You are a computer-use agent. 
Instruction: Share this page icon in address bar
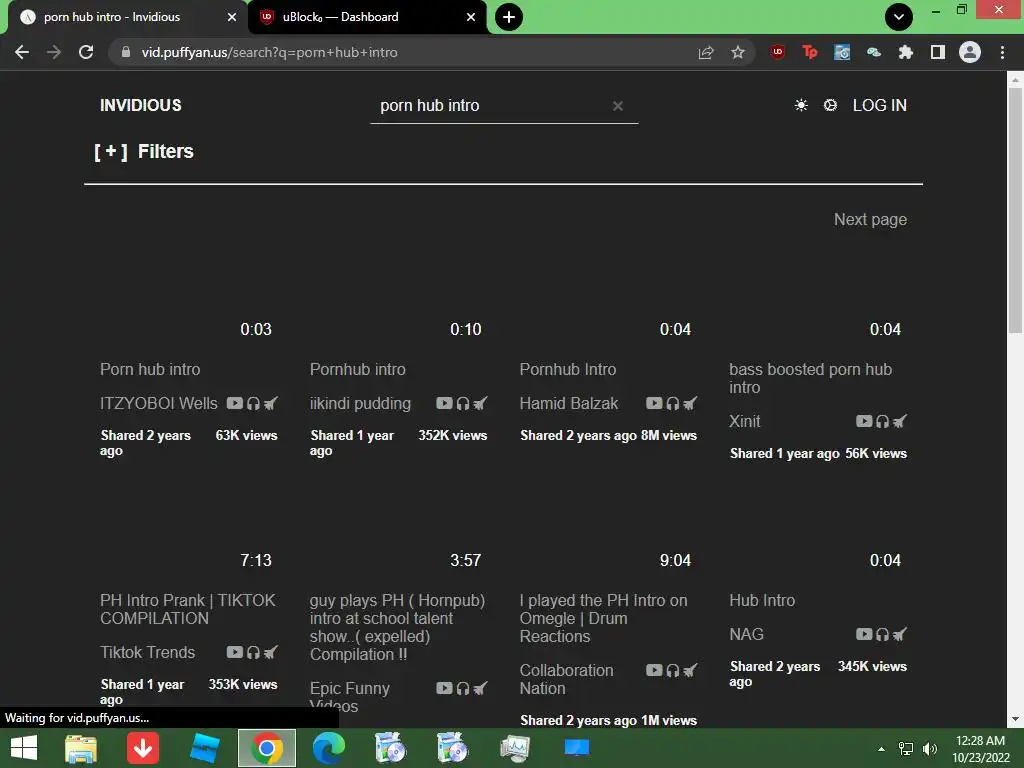(x=706, y=52)
